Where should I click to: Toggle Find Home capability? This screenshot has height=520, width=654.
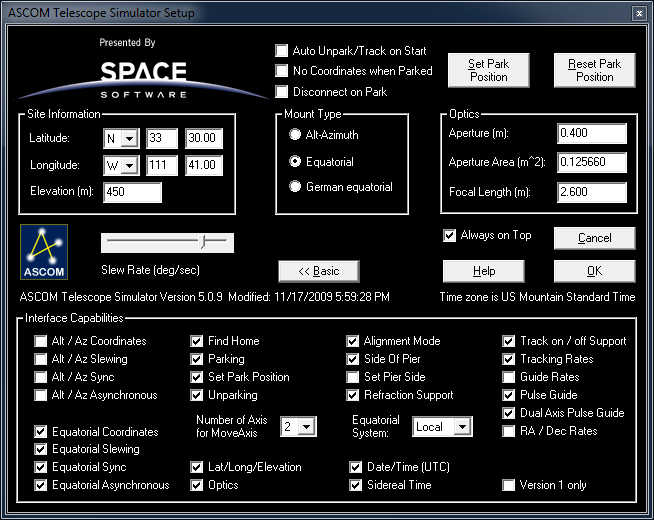(196, 341)
